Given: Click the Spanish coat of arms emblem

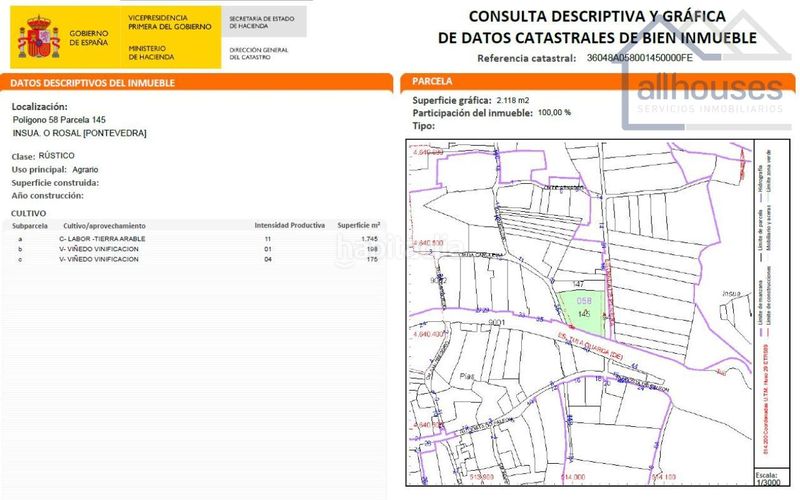Looking at the screenshot, I should click(39, 37).
